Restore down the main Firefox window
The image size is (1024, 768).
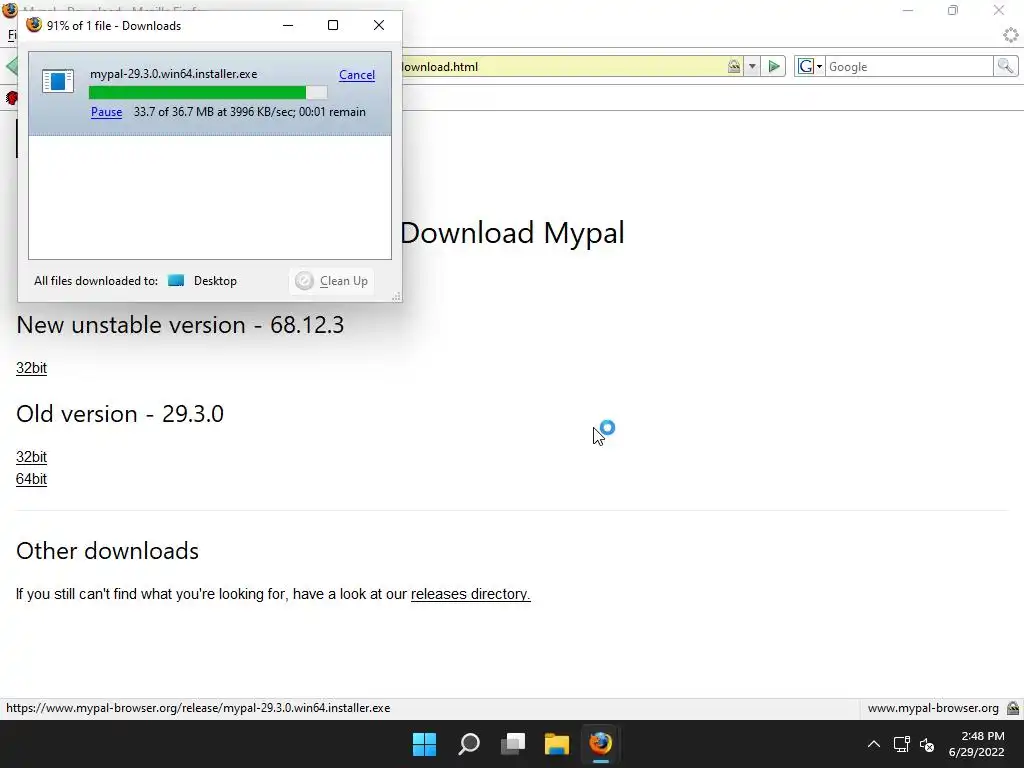[x=953, y=10]
